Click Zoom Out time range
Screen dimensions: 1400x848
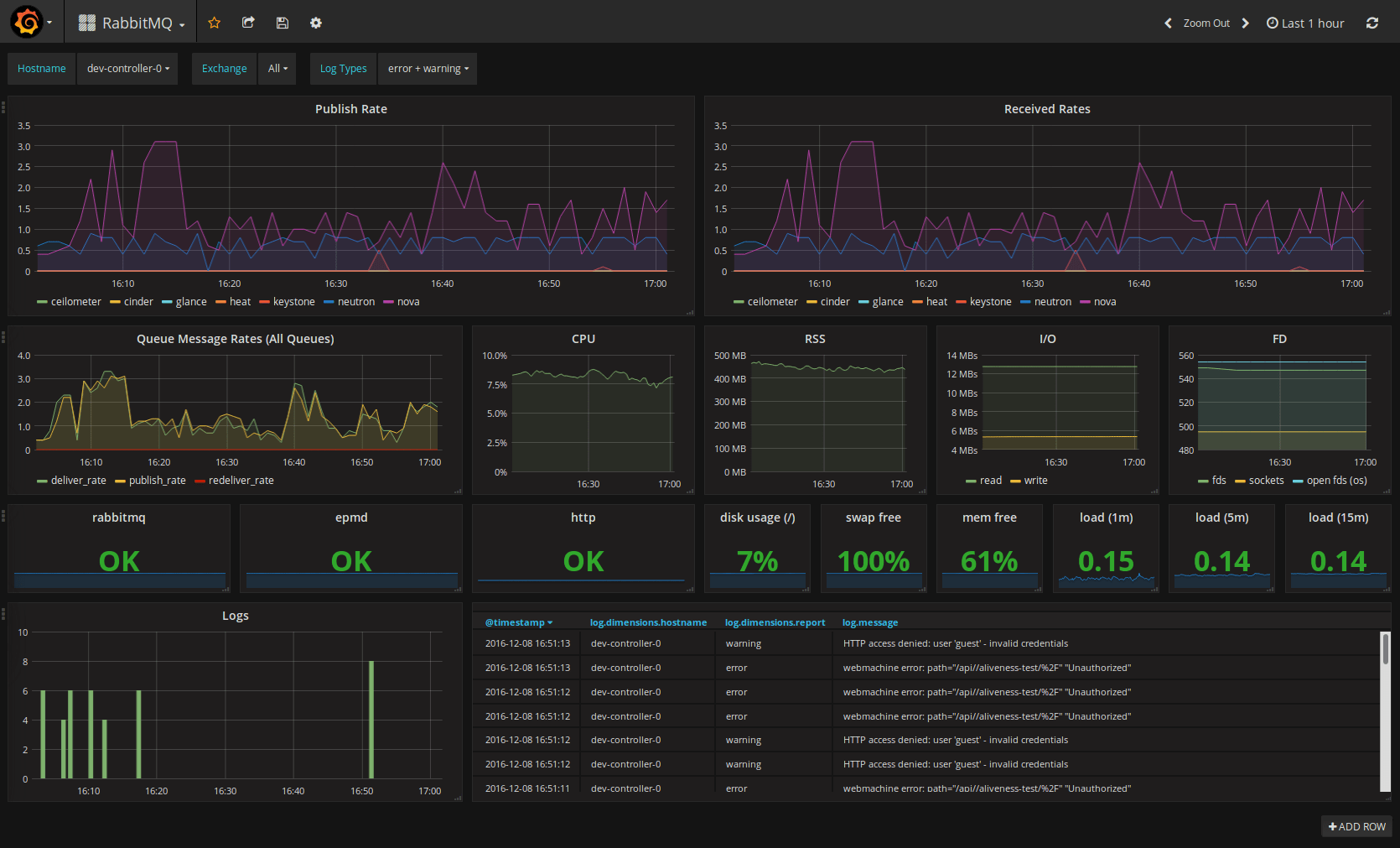pos(1206,23)
